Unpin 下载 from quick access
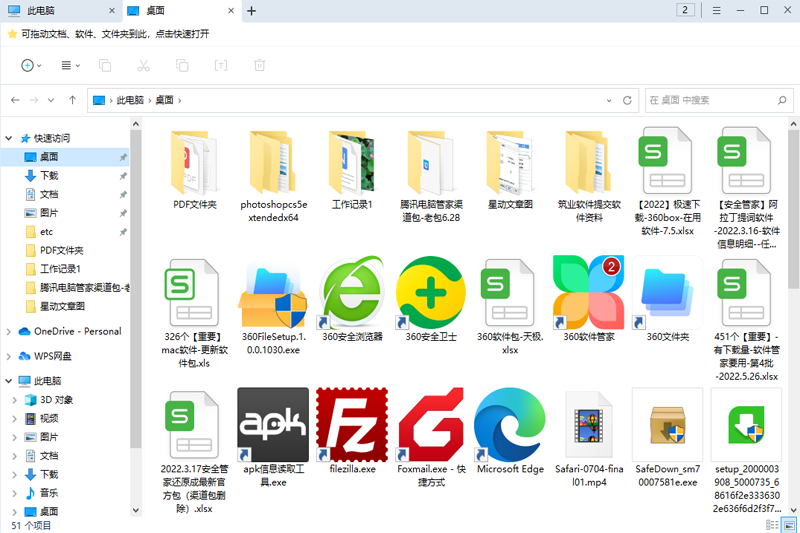The image size is (800, 533). (x=123, y=176)
